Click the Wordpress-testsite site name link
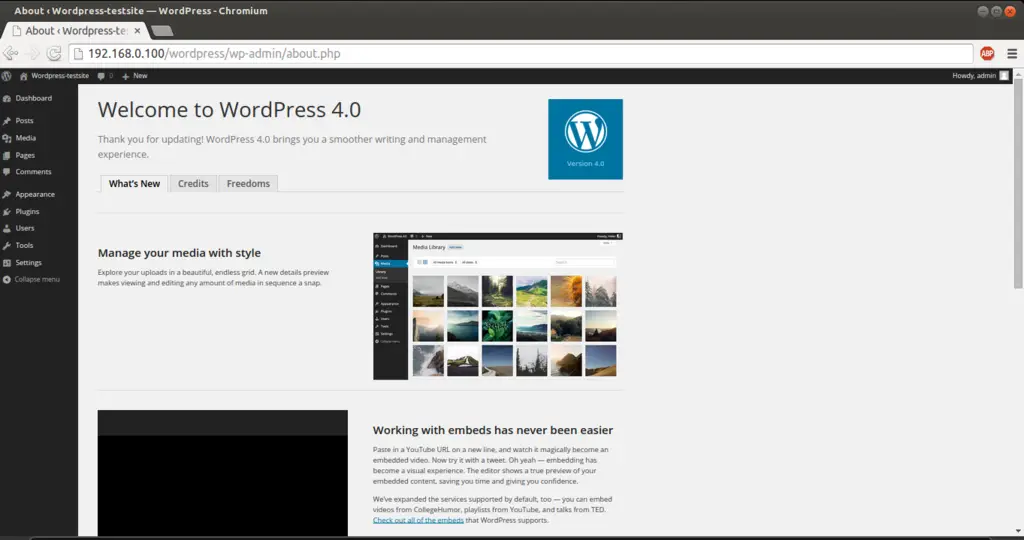 click(60, 76)
